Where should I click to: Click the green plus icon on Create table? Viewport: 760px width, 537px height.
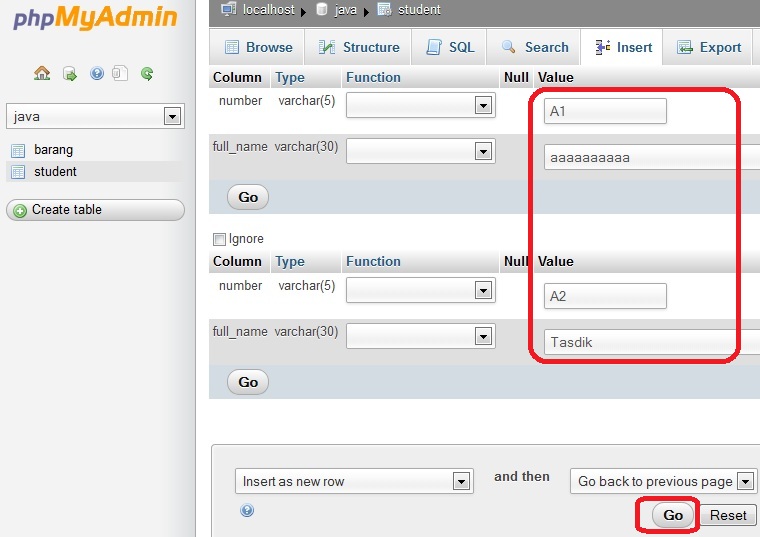coord(20,211)
